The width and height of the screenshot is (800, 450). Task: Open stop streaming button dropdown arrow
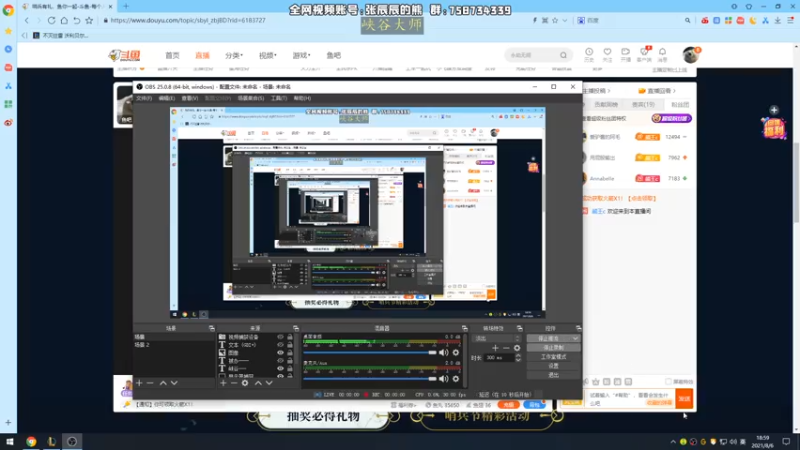point(575,338)
